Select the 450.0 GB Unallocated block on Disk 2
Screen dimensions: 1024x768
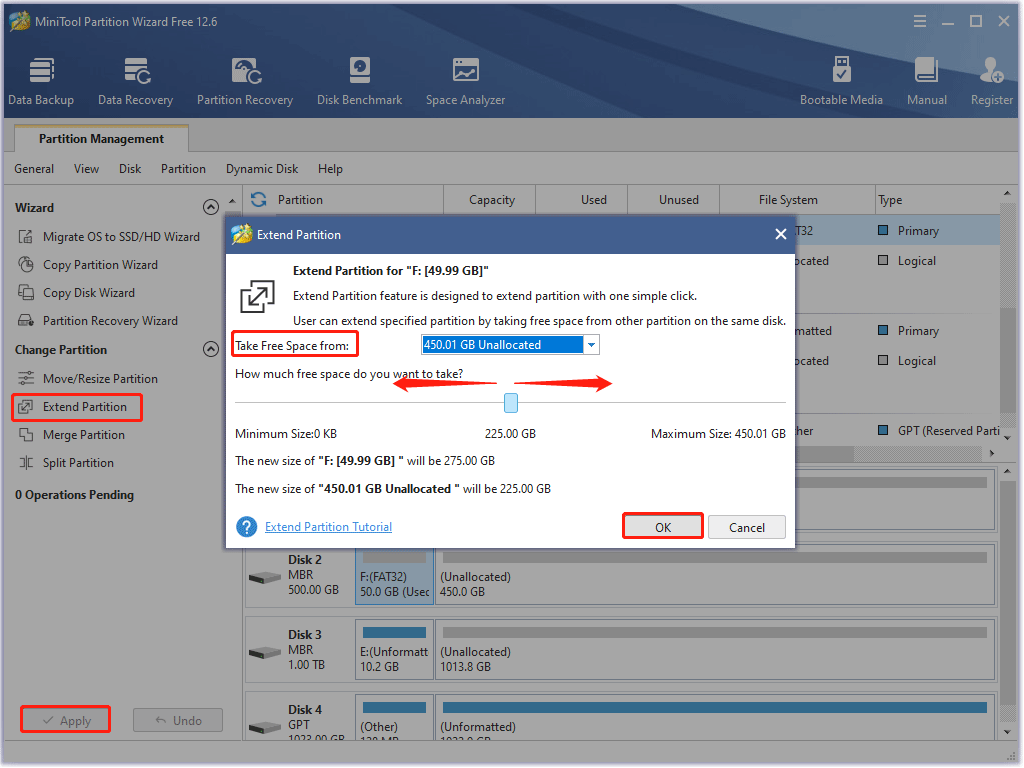[715, 577]
